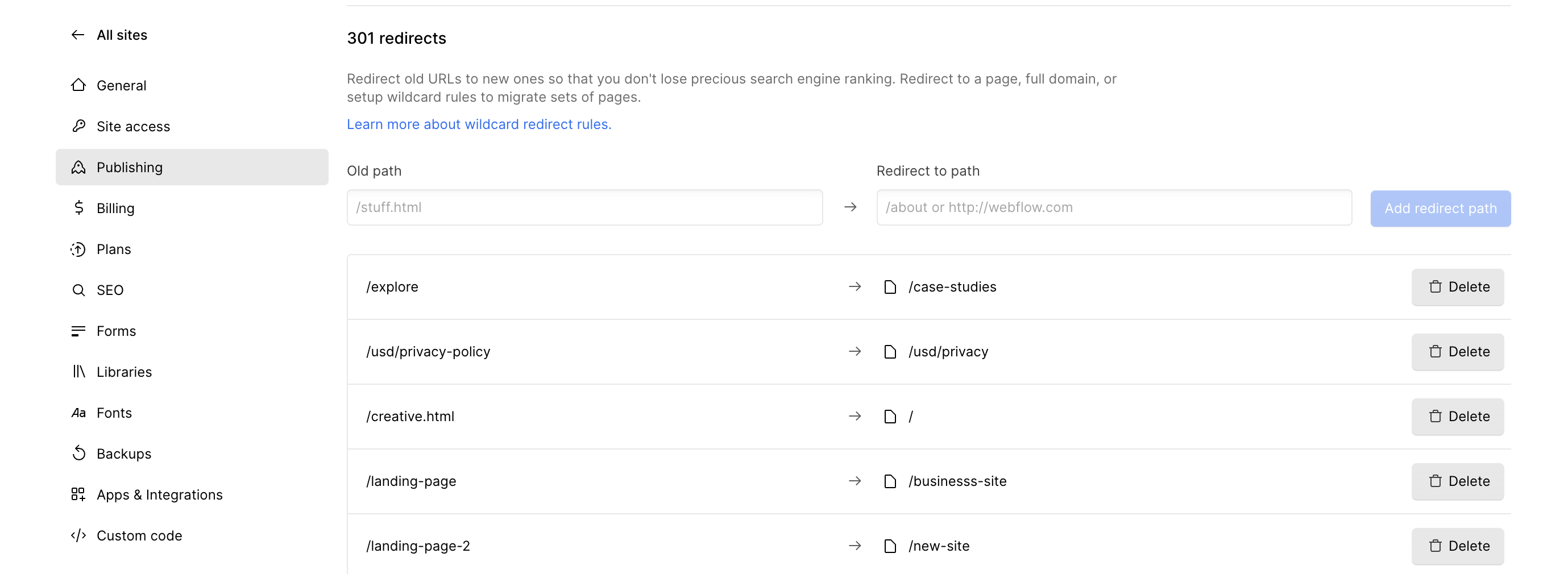Click the /usd/privacy destination text
This screenshot has height=574, width=1568.
(948, 351)
